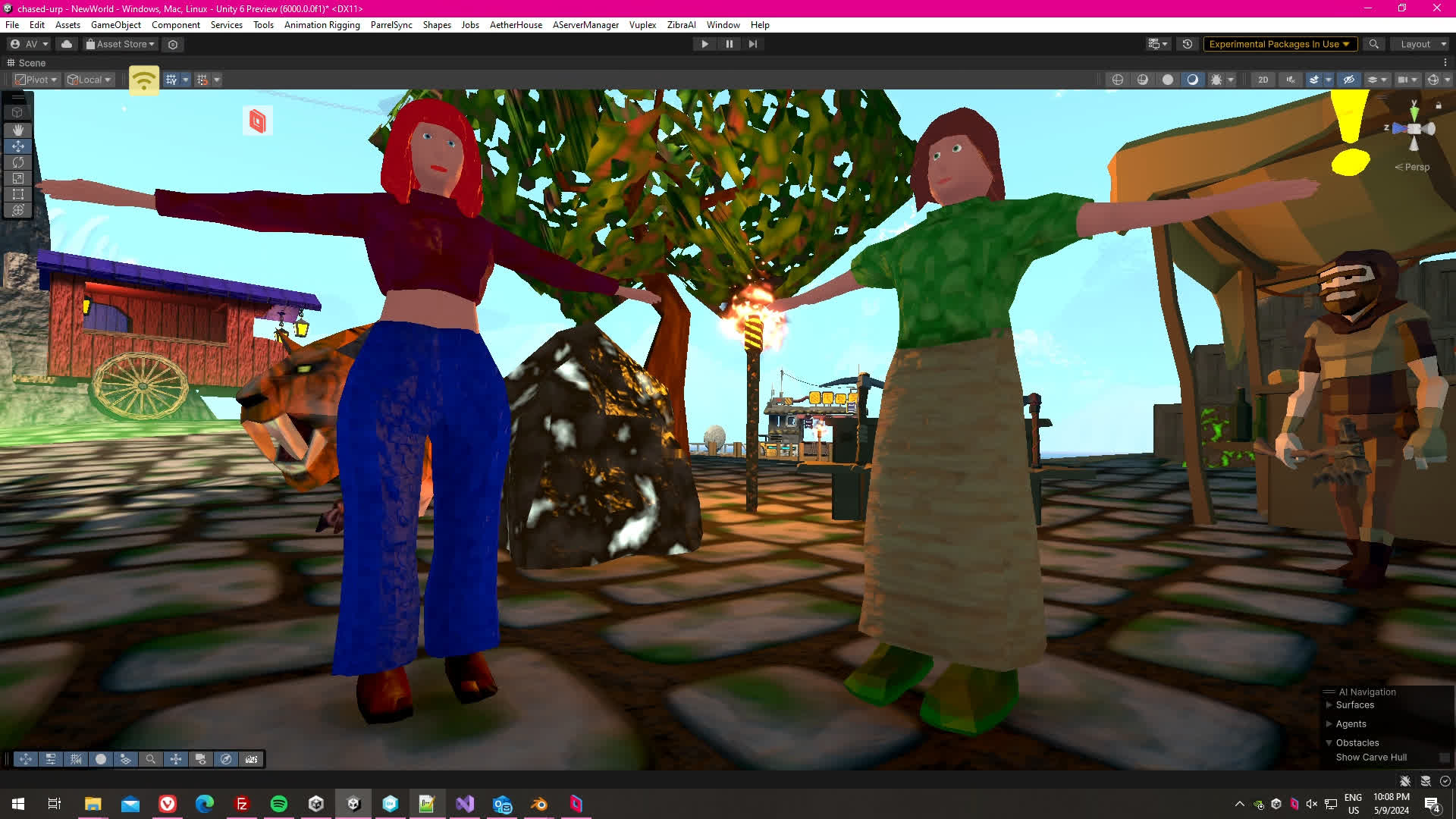Open the global search magnifier
This screenshot has height=819, width=1456.
1373,44
